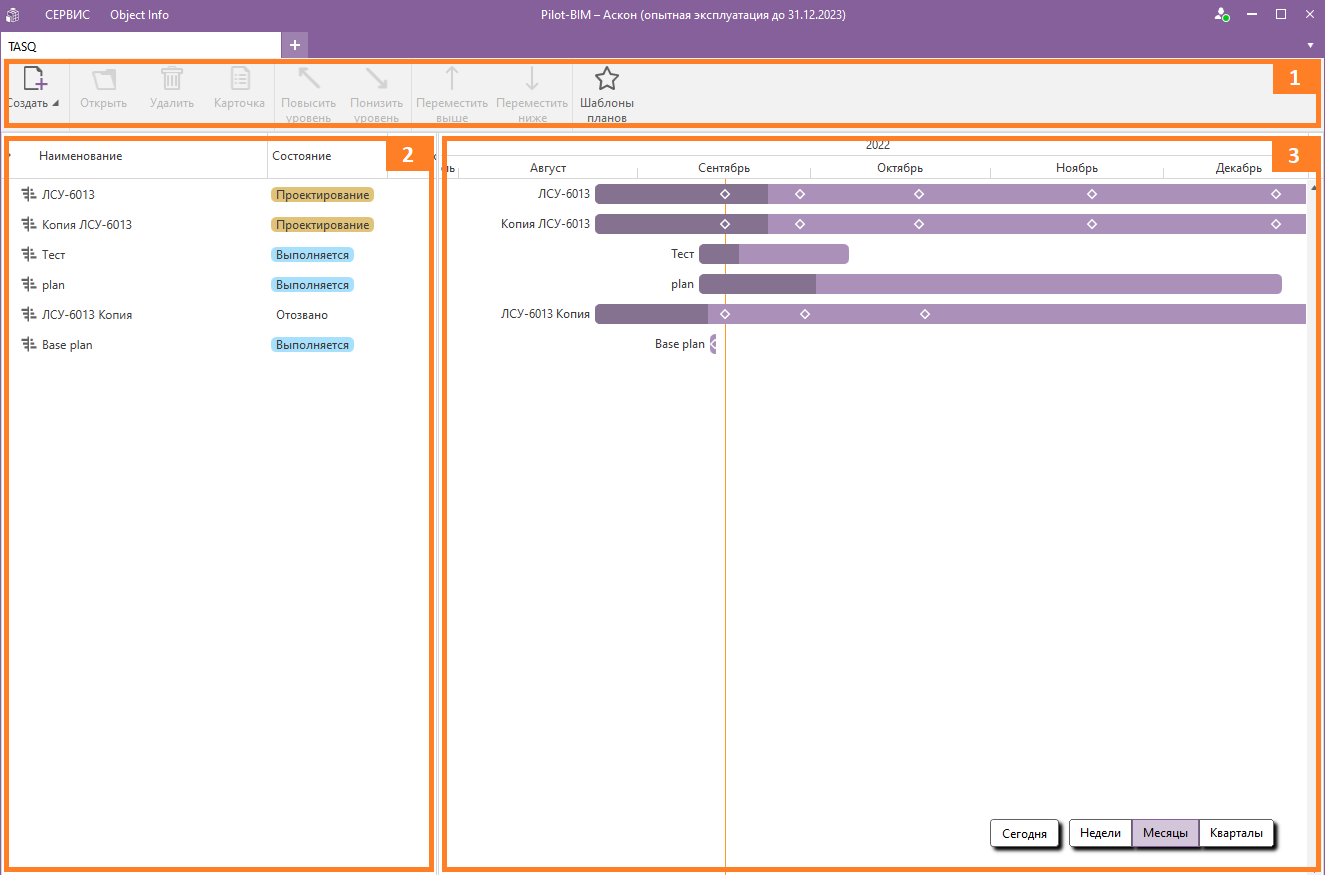This screenshot has height=875, width=1325.
Task: Click Переместить выше up arrow
Action: pyautogui.click(x=452, y=80)
